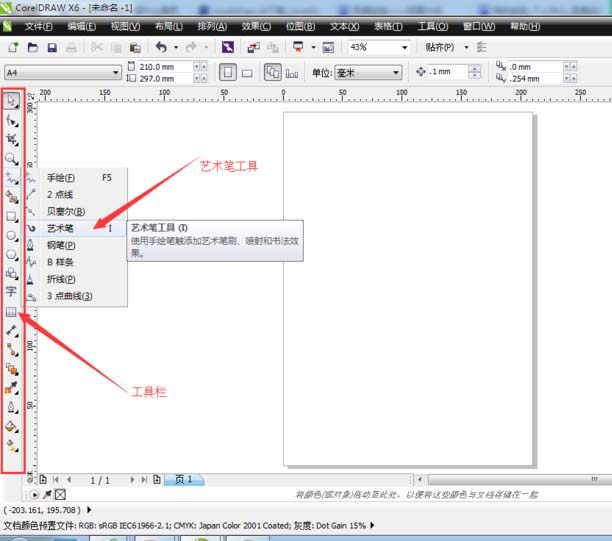Select the Blend tool
This screenshot has width=612, height=541.
(12, 369)
